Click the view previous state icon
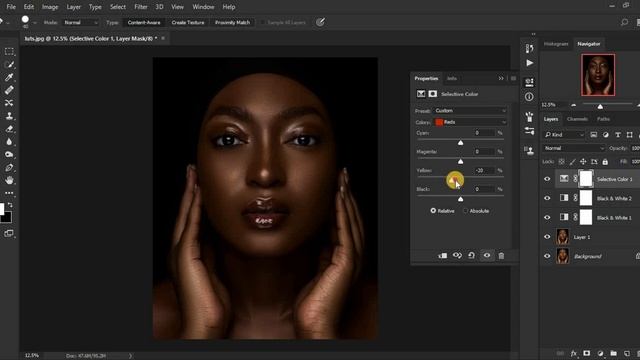Image resolution: width=640 pixels, height=360 pixels. click(x=457, y=256)
